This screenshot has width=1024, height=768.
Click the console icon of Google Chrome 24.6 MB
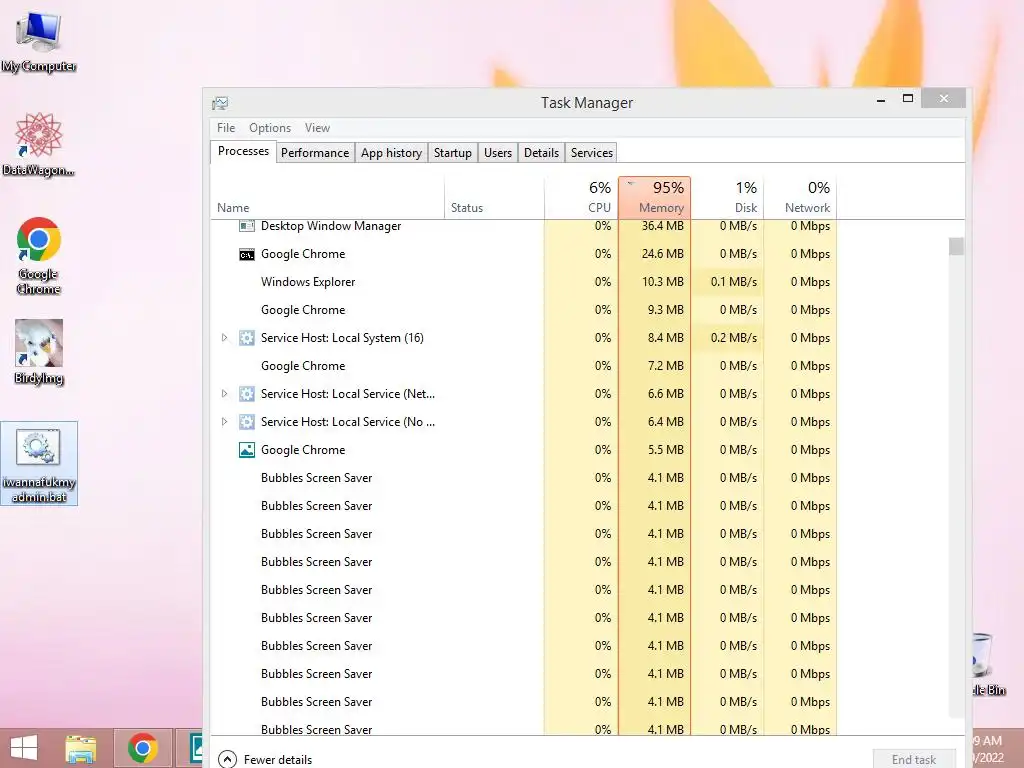(246, 254)
